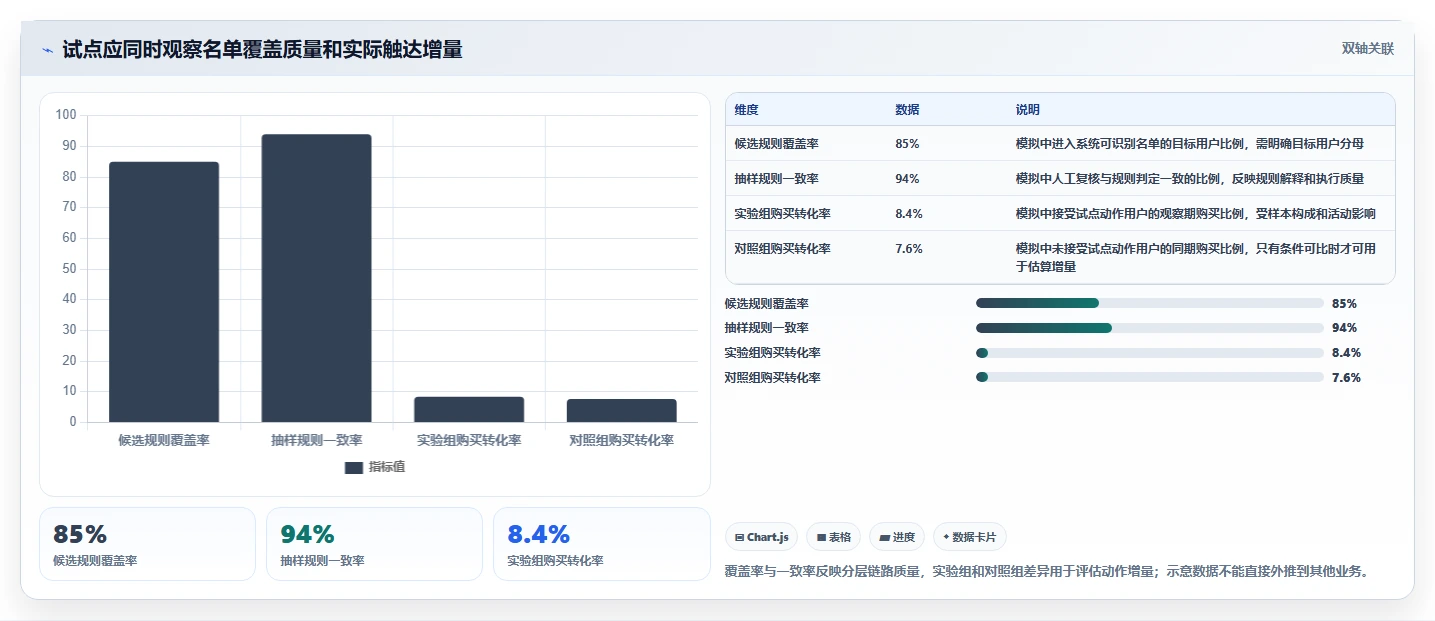The image size is (1435, 621).
Task: Click the 实验组购买转化率 progress bar
Action: point(1150,353)
